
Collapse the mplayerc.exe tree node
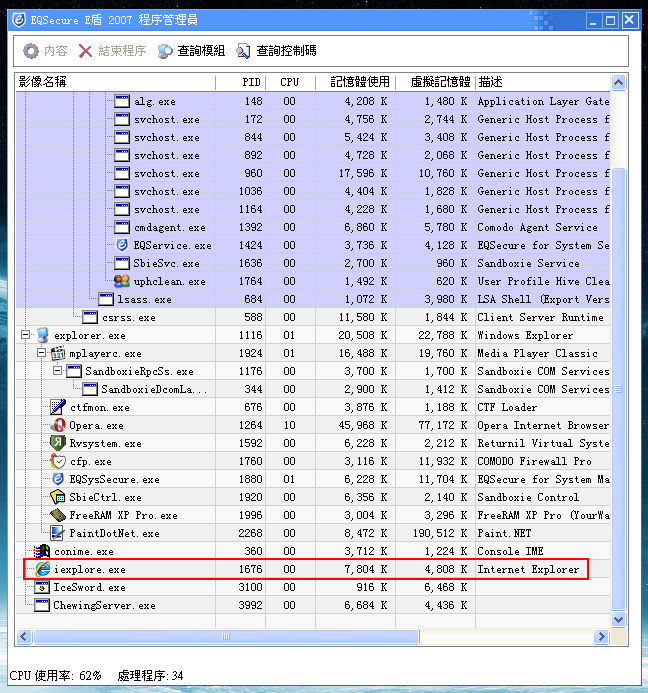(x=42, y=353)
